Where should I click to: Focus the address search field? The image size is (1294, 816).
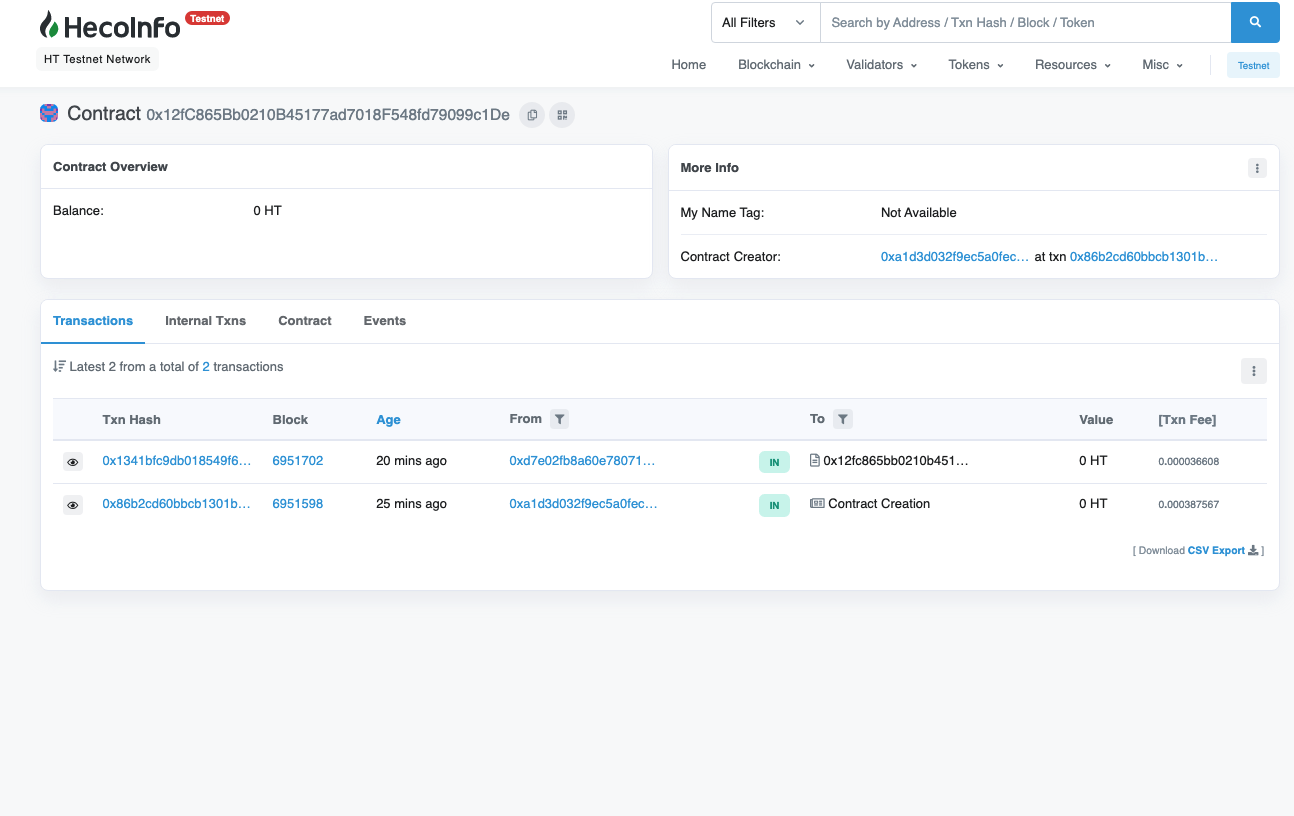click(1025, 22)
